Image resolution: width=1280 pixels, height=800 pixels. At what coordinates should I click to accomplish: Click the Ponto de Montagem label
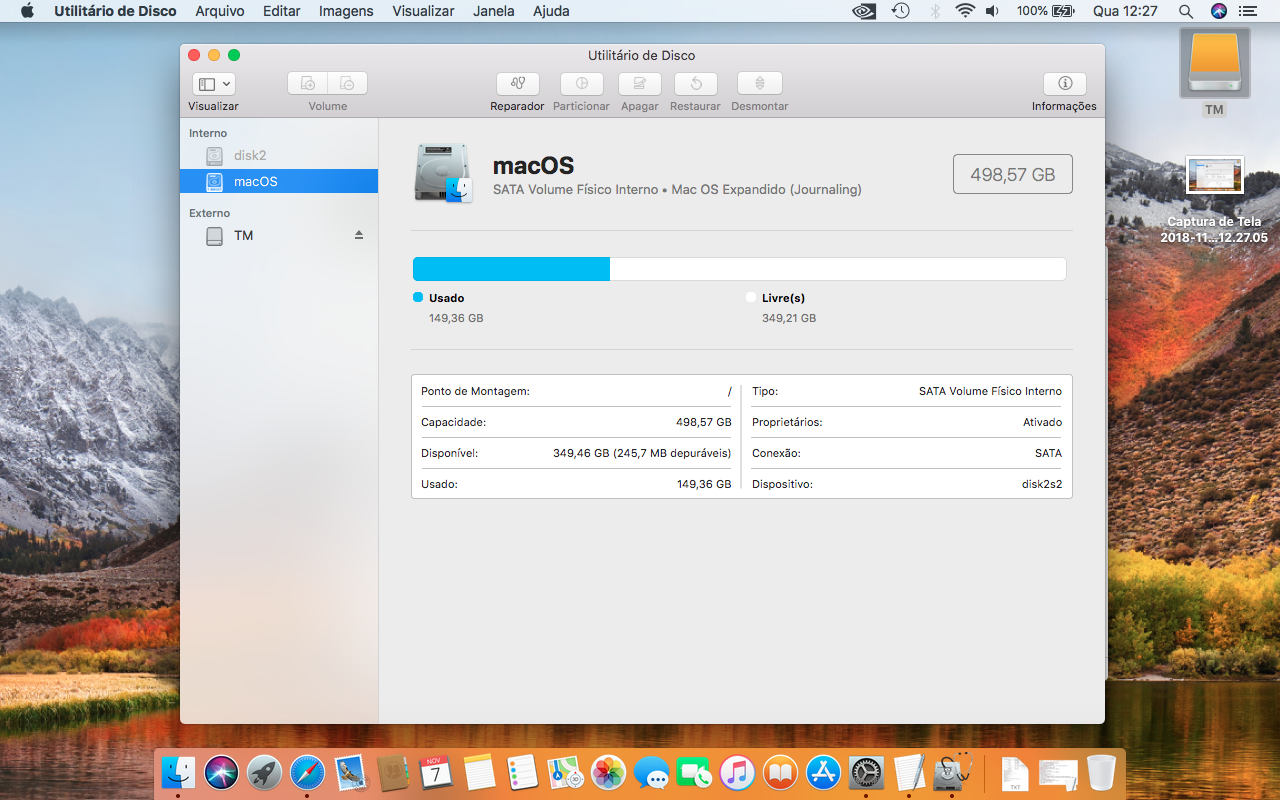(475, 391)
